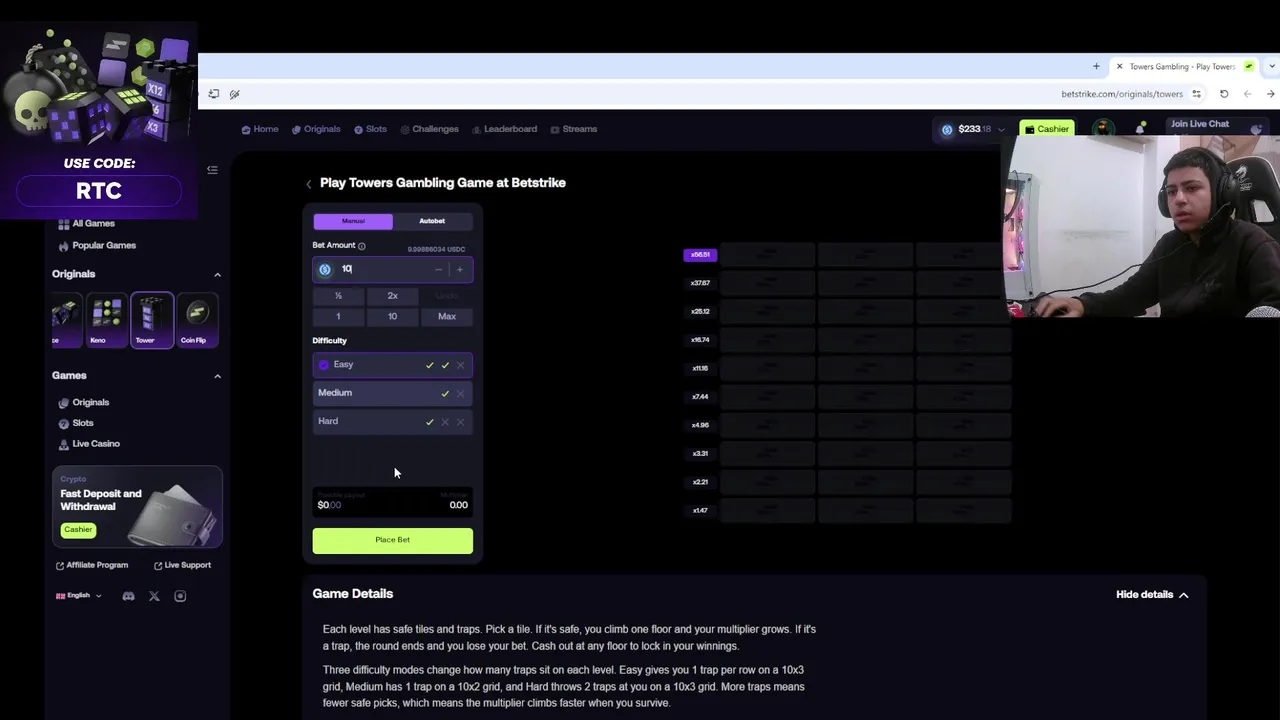Open Originals in top navigation
The image size is (1280, 720).
pyautogui.click(x=316, y=129)
